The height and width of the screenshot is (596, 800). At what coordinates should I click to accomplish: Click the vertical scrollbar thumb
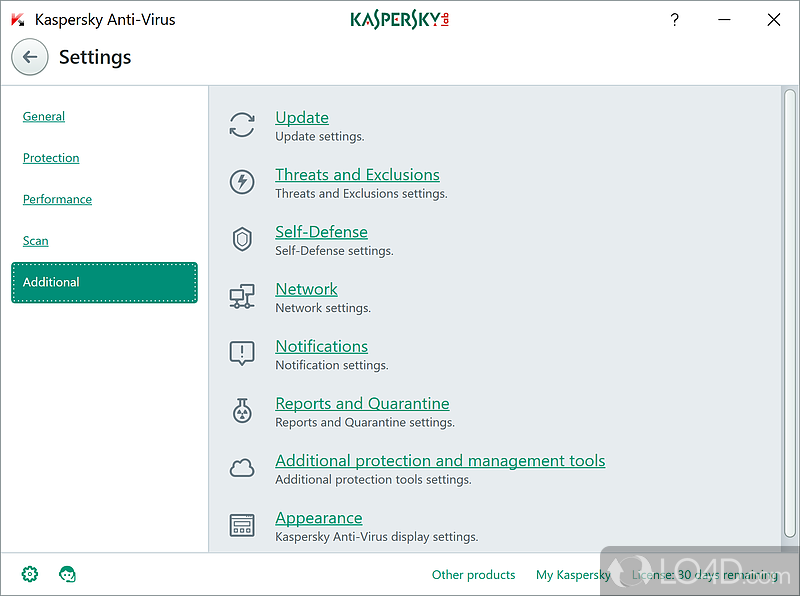tap(790, 313)
